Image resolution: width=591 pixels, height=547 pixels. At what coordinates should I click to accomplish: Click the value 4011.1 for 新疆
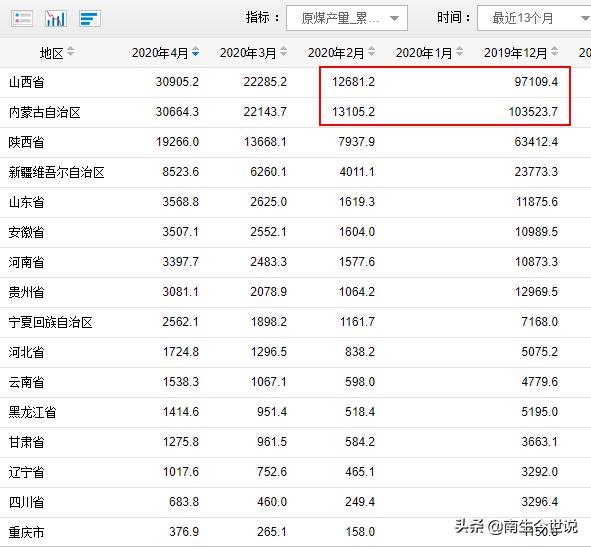point(357,172)
